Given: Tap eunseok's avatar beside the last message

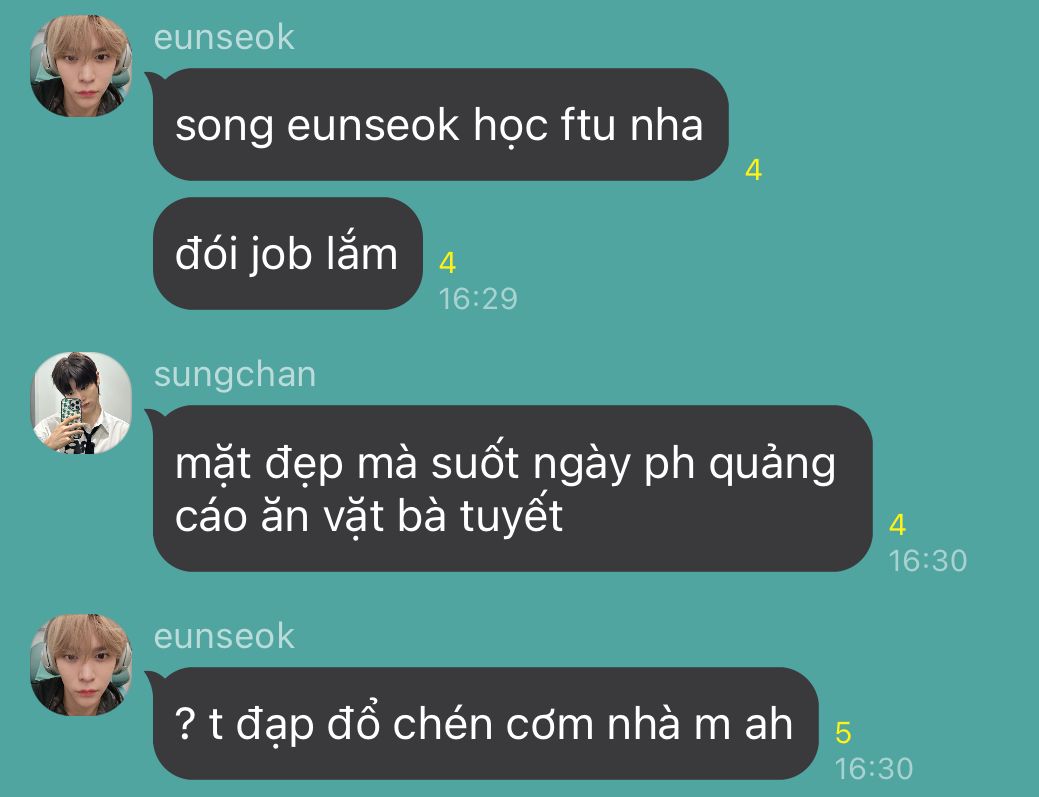Looking at the screenshot, I should coord(81,665).
